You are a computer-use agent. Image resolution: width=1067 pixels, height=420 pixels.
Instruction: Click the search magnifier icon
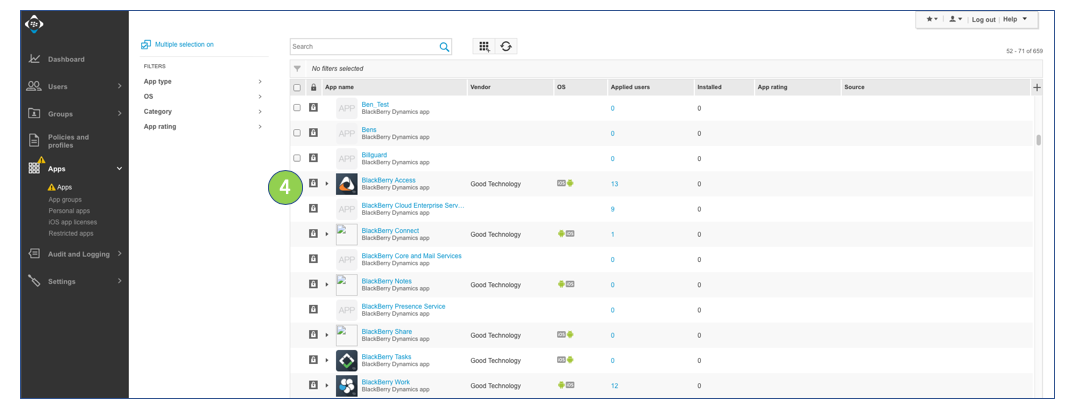(444, 47)
